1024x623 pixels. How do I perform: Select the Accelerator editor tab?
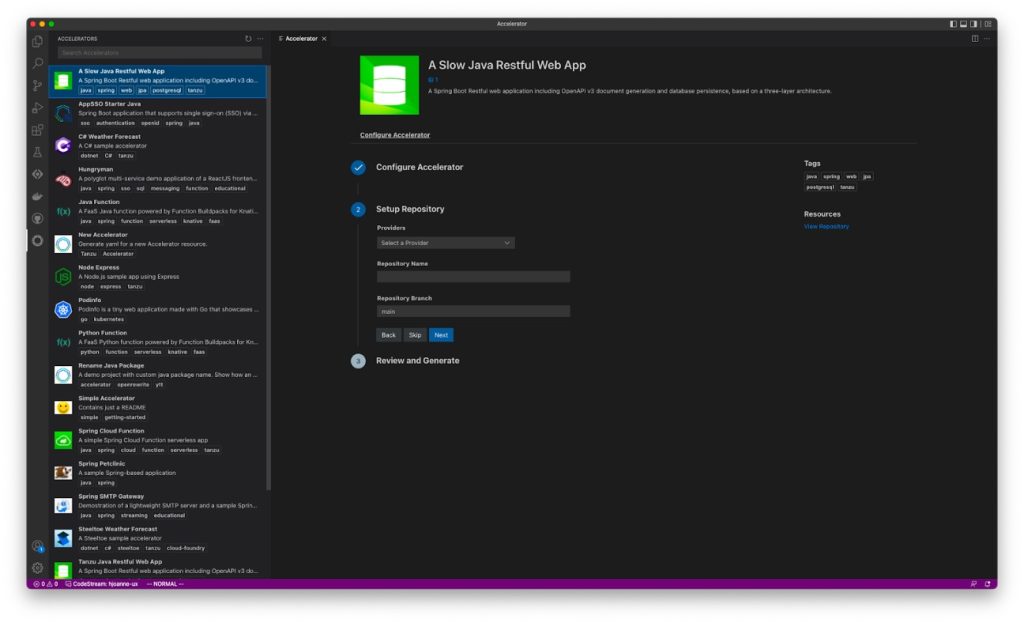pyautogui.click(x=301, y=39)
